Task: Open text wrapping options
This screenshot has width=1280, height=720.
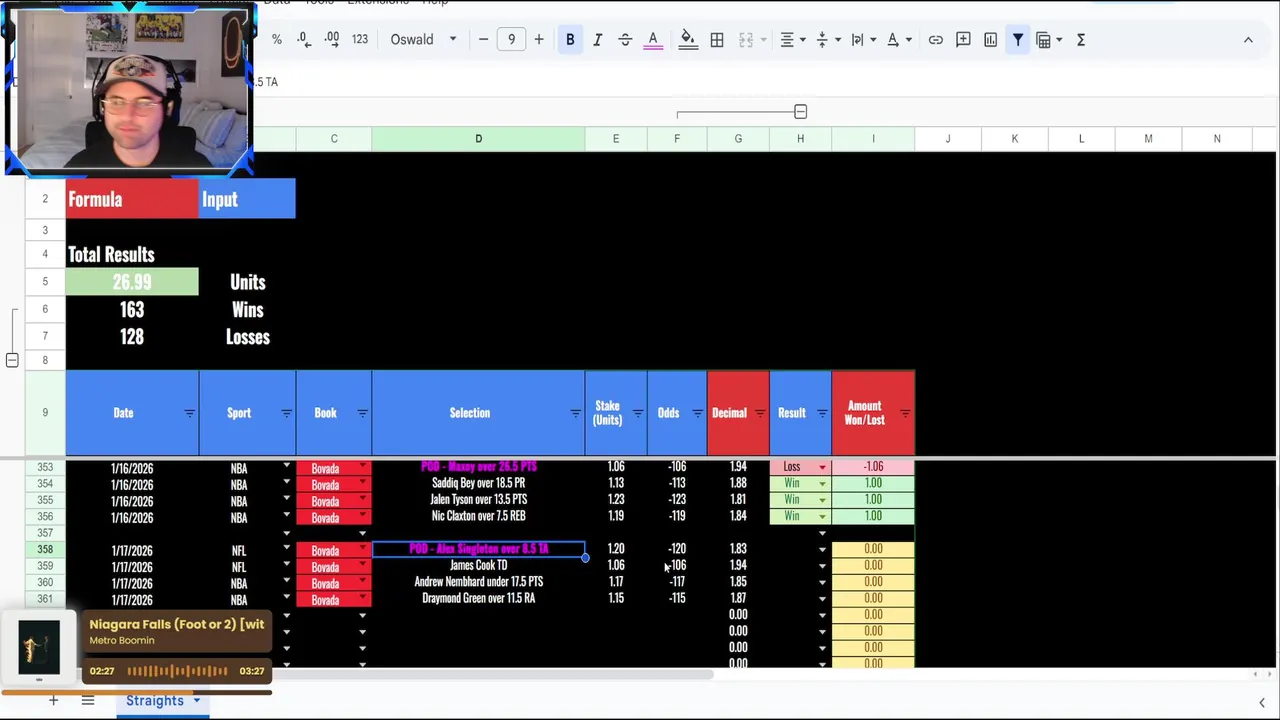Action: tap(862, 40)
